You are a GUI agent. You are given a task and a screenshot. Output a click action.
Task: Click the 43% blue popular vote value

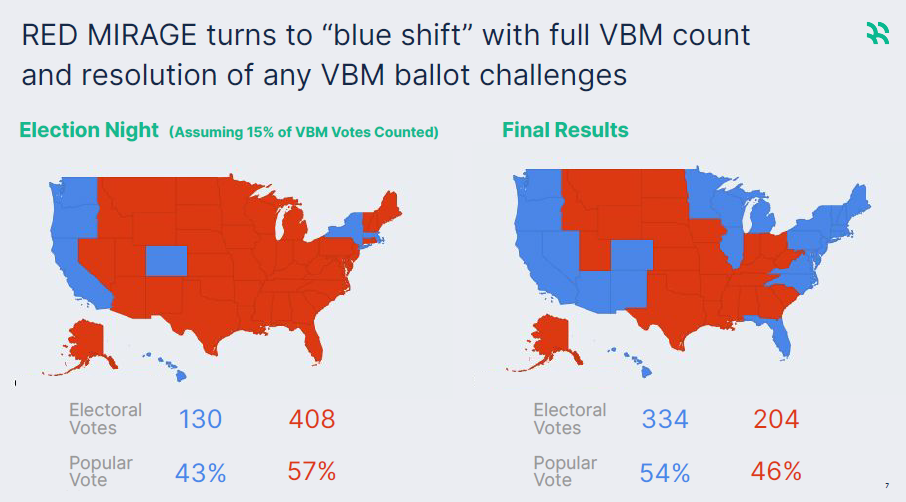tap(200, 471)
